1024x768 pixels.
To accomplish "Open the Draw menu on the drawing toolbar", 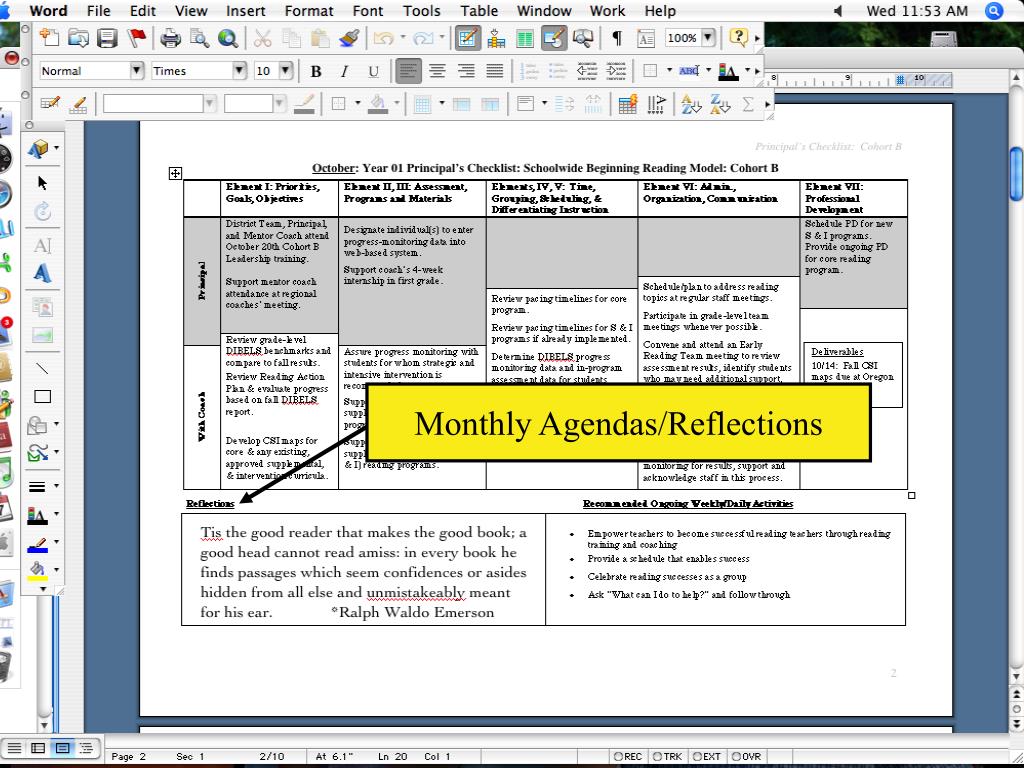I will pyautogui.click(x=43, y=148).
